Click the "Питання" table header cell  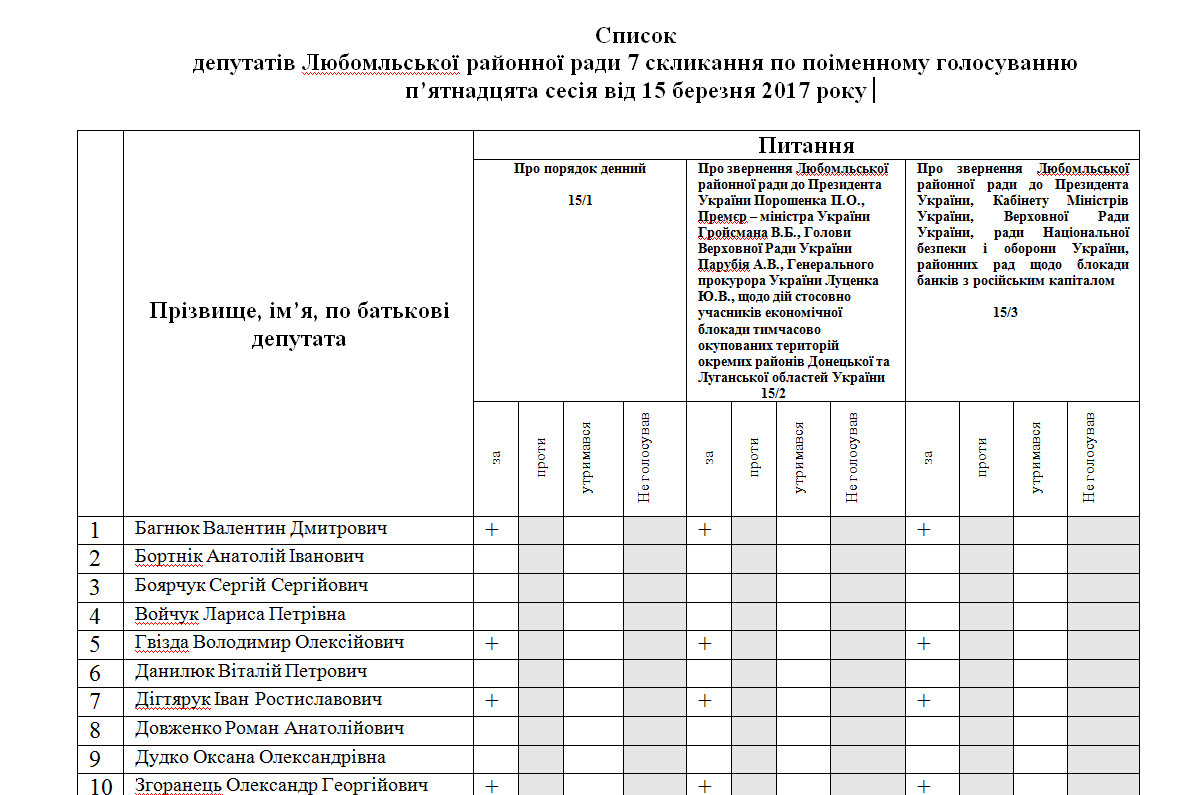[805, 145]
